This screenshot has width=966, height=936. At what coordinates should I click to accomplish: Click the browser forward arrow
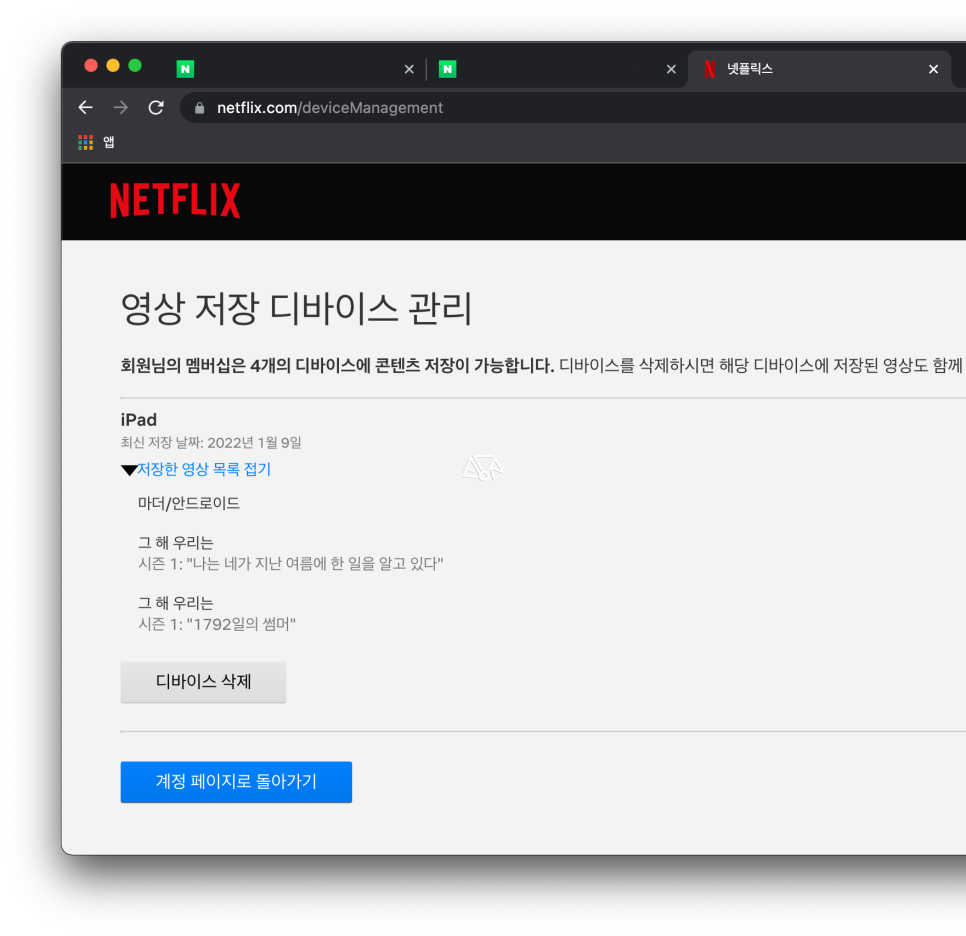(121, 108)
